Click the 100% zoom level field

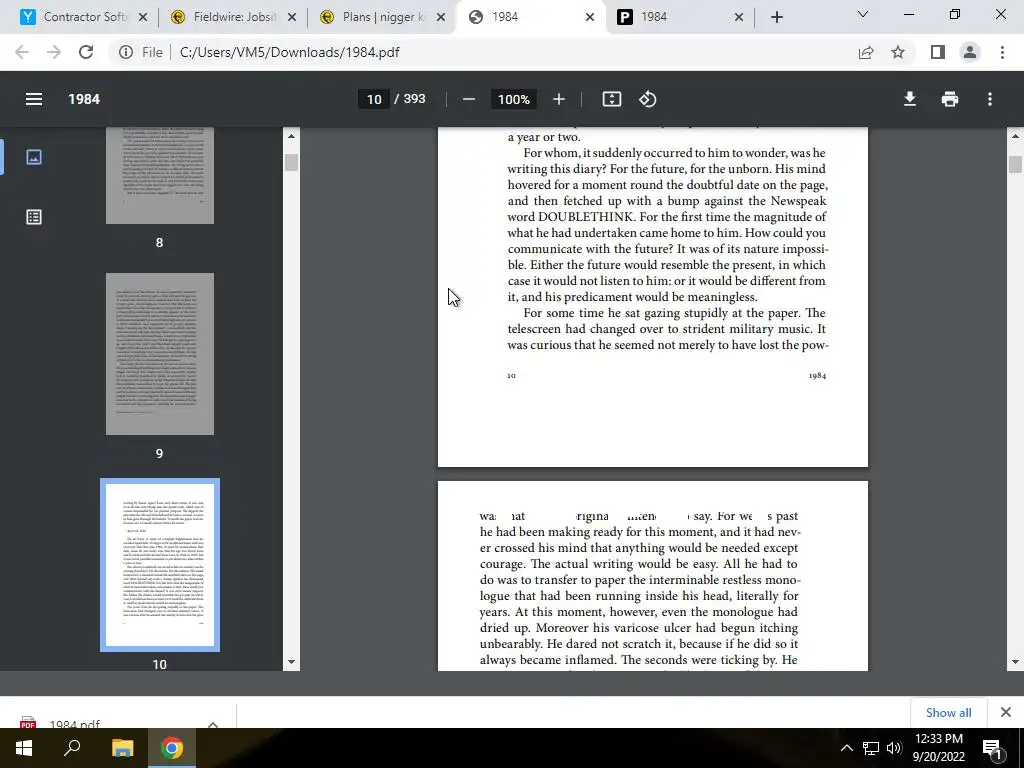click(514, 99)
